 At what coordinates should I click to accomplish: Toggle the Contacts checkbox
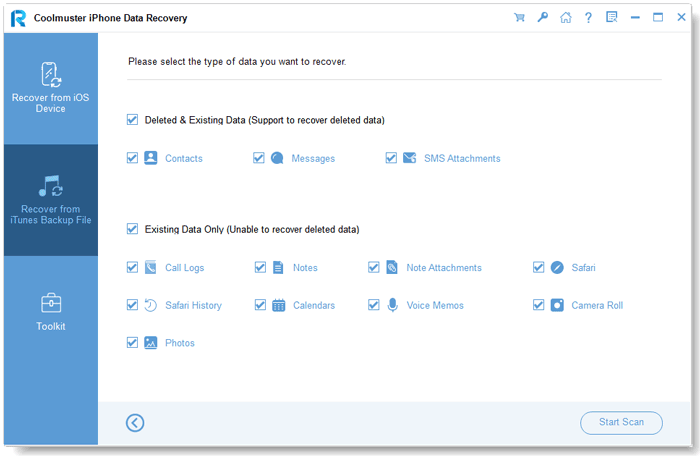coord(132,158)
